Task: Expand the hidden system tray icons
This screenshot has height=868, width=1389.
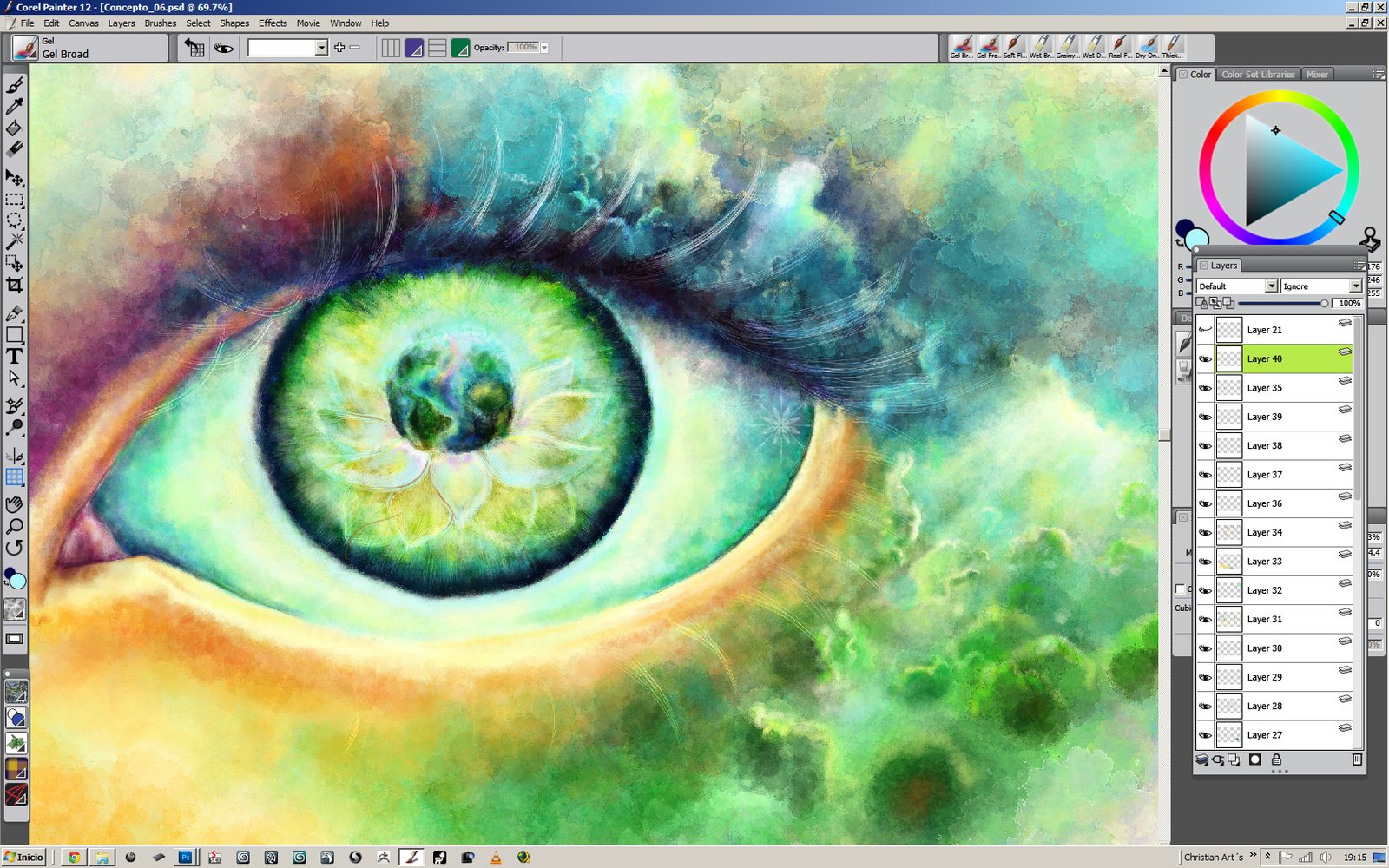Action: click(x=1267, y=856)
